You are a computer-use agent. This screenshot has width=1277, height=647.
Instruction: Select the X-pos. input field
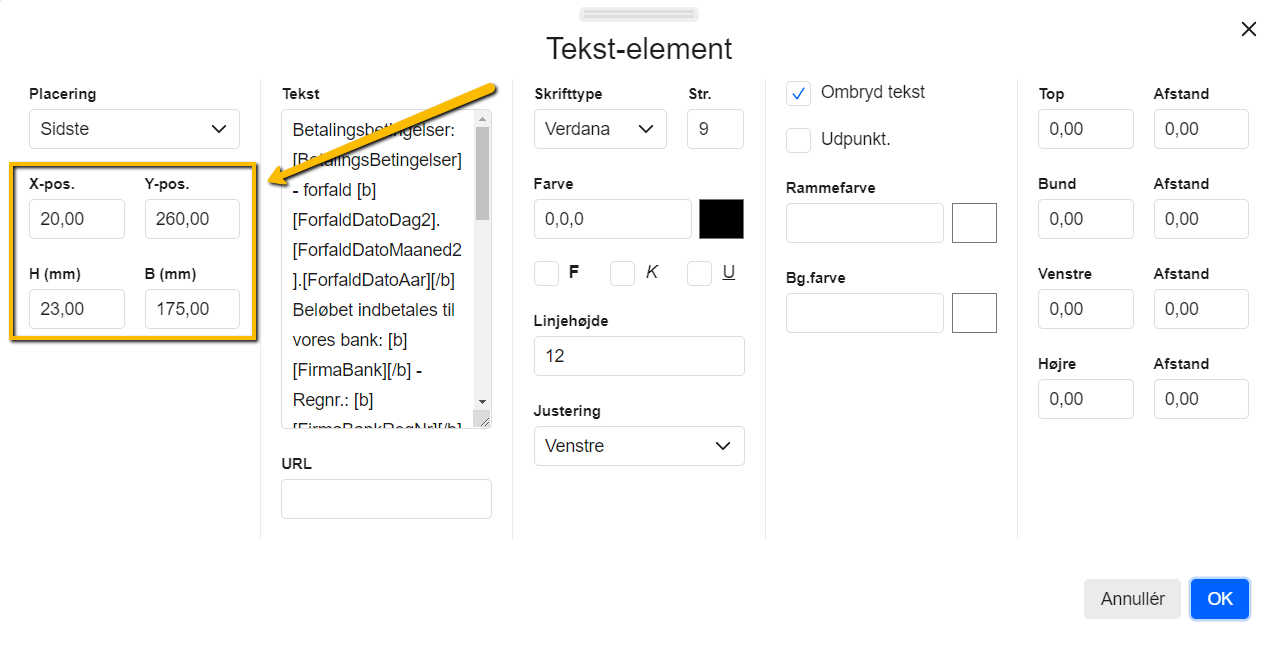[77, 218]
